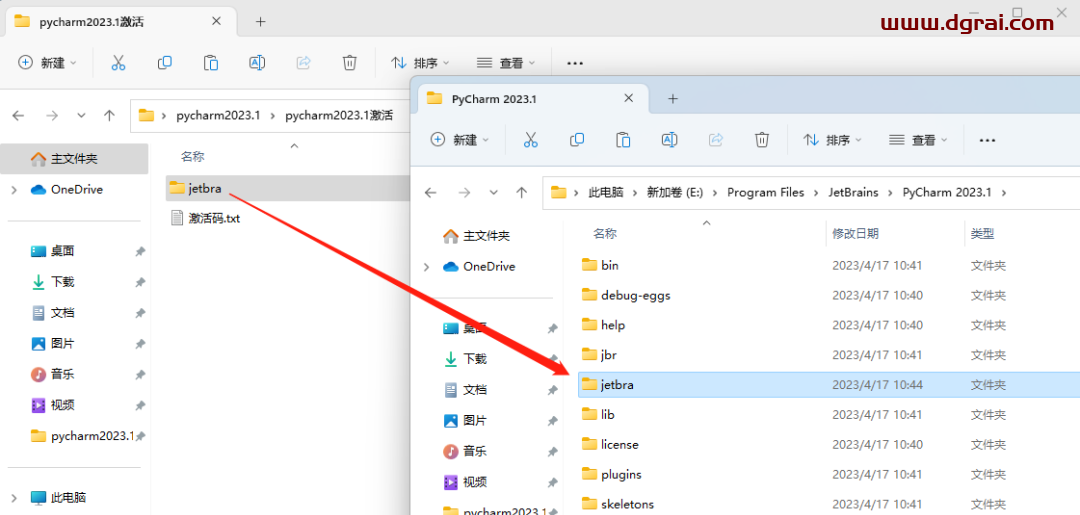1080x515 pixels.
Task: Open 新建 menu in back window
Action: tap(46, 63)
